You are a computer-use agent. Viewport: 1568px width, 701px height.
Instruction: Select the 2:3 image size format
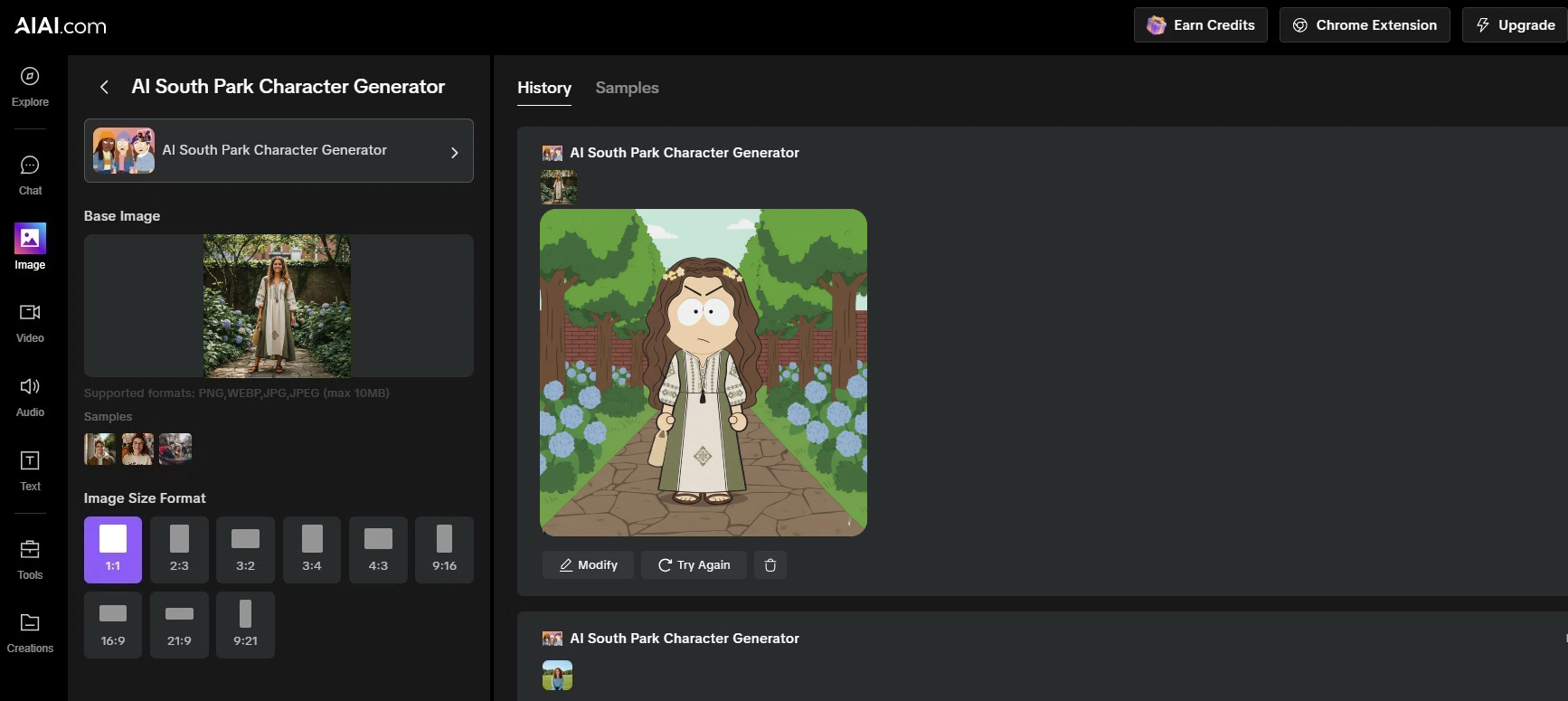pos(179,550)
